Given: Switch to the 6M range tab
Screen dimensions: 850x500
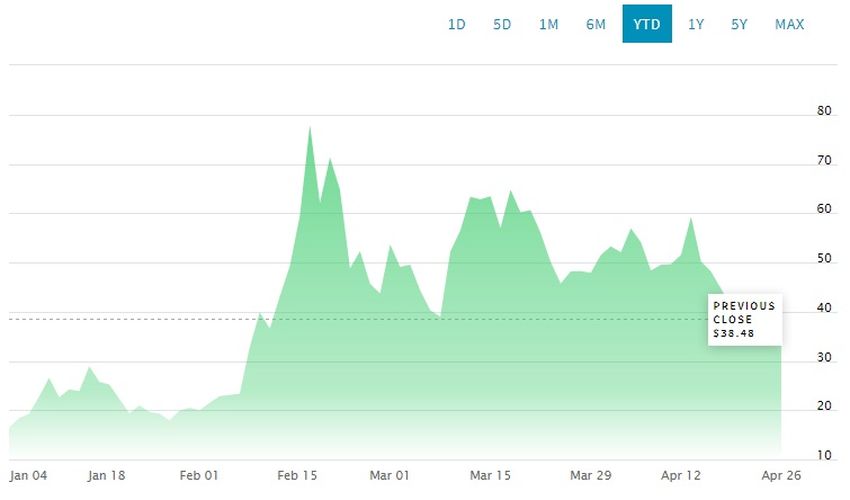Looking at the screenshot, I should coord(595,24).
